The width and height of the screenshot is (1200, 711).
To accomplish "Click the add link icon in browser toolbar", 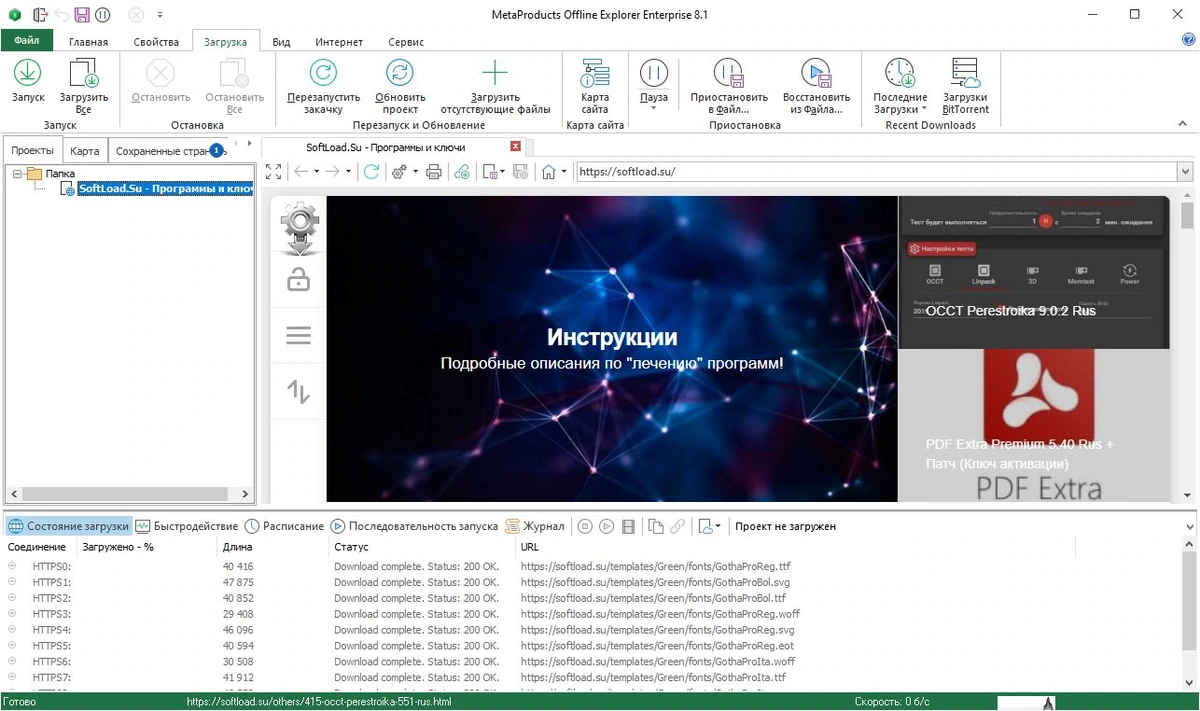I will click(461, 172).
